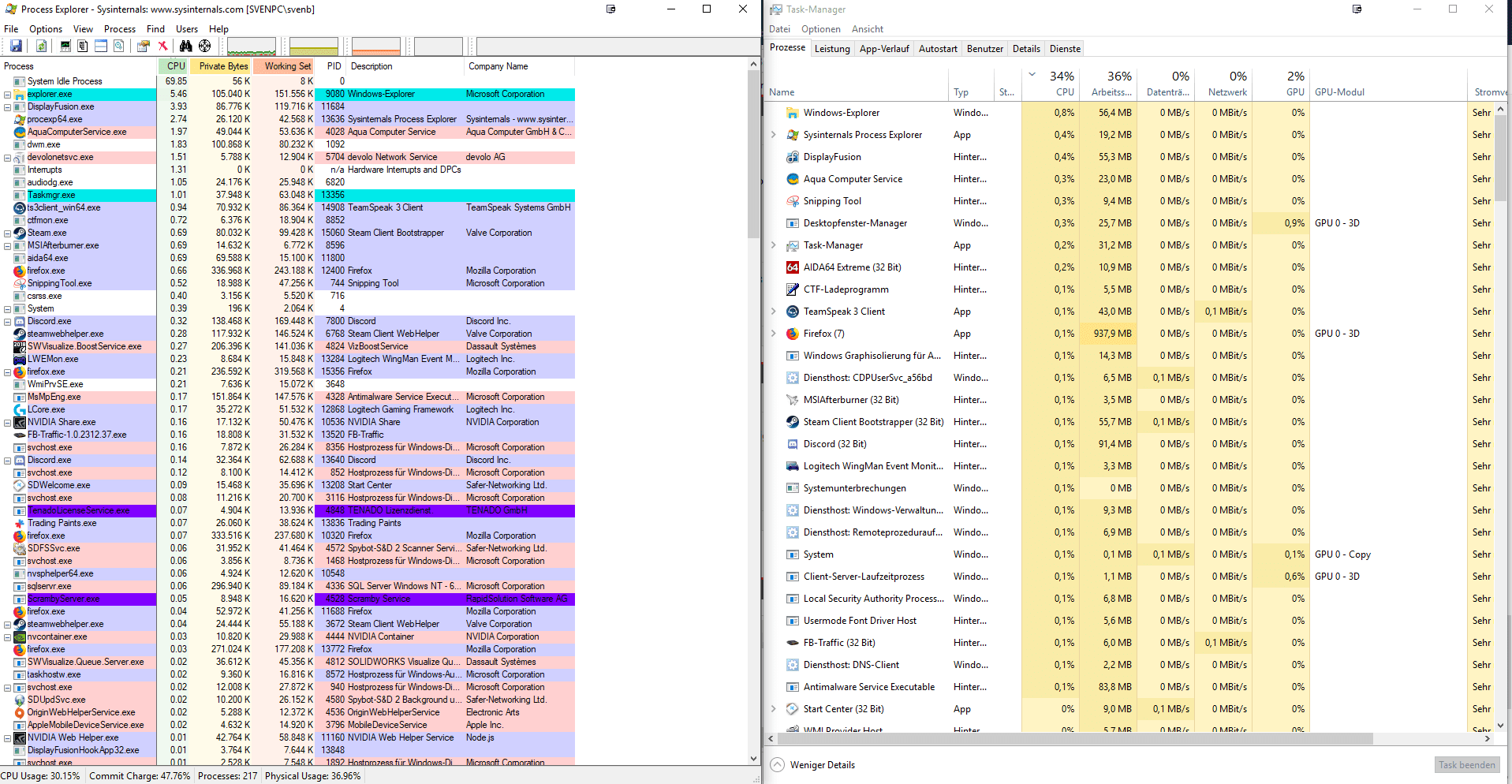Collapse the devolonetsvc.exe tree node
The height and width of the screenshot is (784, 1512).
click(7, 157)
